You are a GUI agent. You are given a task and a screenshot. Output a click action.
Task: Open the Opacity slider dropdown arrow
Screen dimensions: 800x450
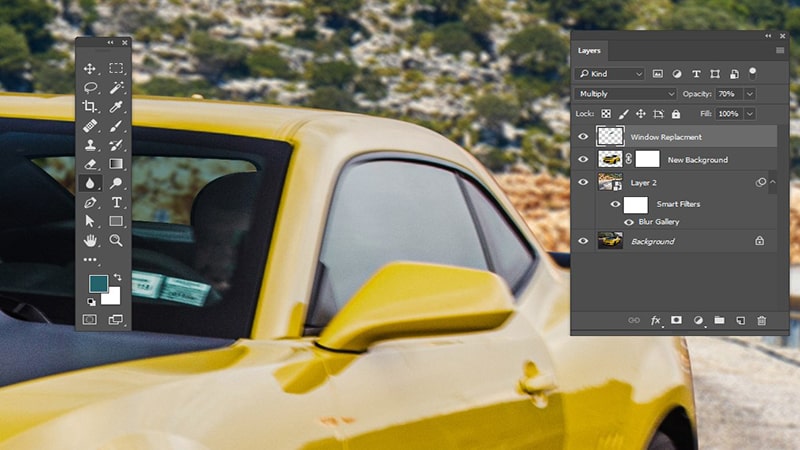coord(749,94)
